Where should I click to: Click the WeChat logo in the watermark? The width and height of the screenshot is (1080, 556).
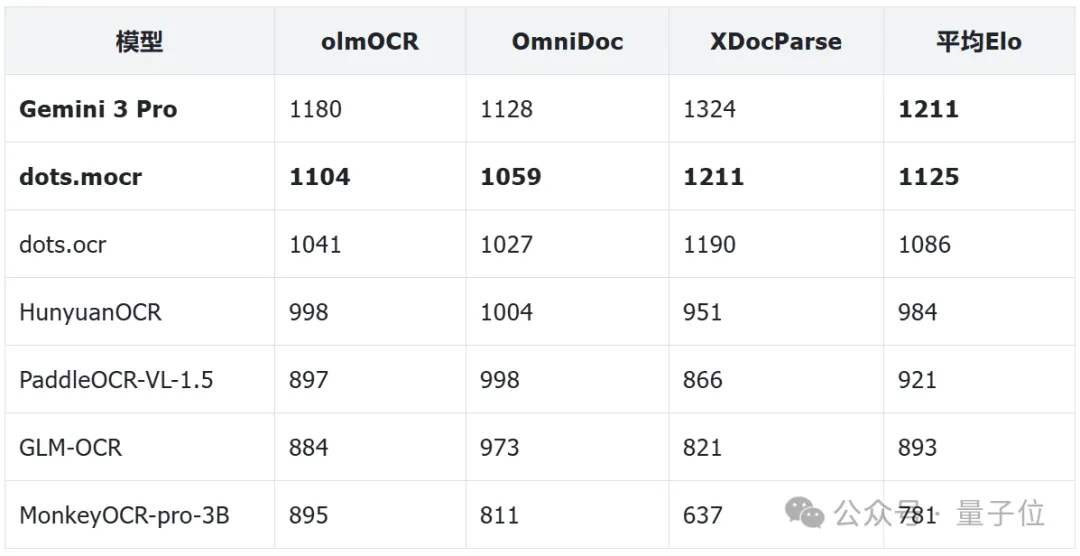coord(805,514)
